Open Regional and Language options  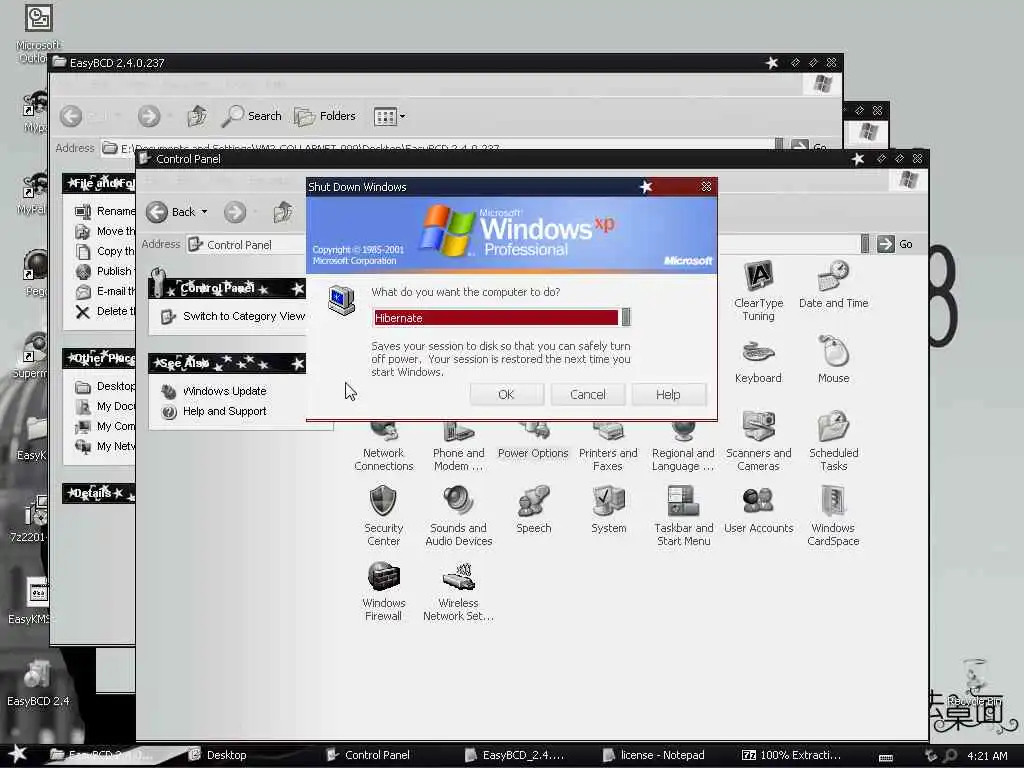tap(683, 448)
